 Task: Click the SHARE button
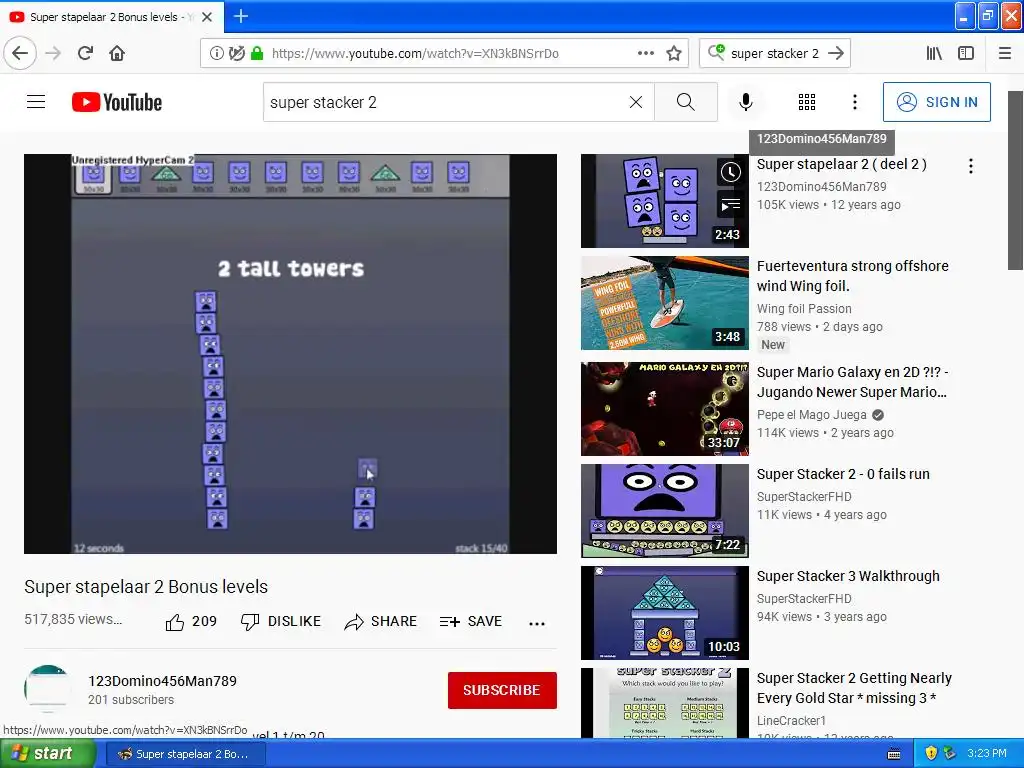coord(381,622)
